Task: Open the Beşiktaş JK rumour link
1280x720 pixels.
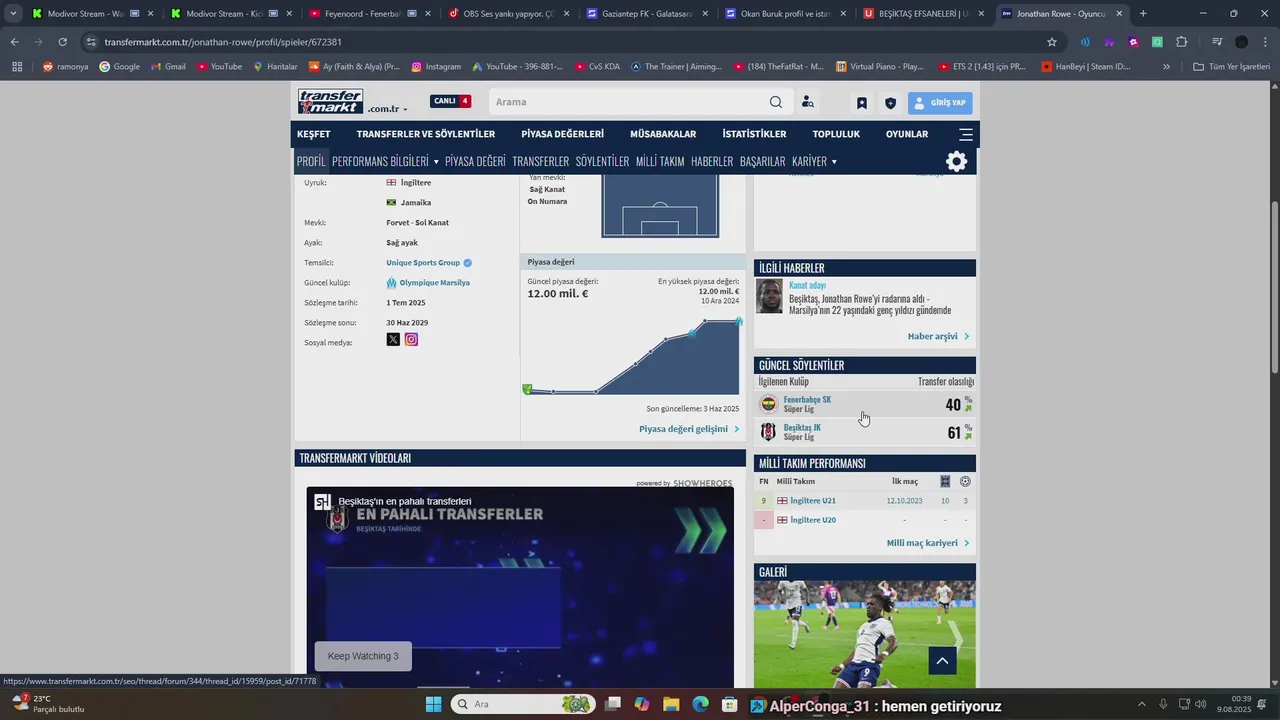Action: click(802, 428)
